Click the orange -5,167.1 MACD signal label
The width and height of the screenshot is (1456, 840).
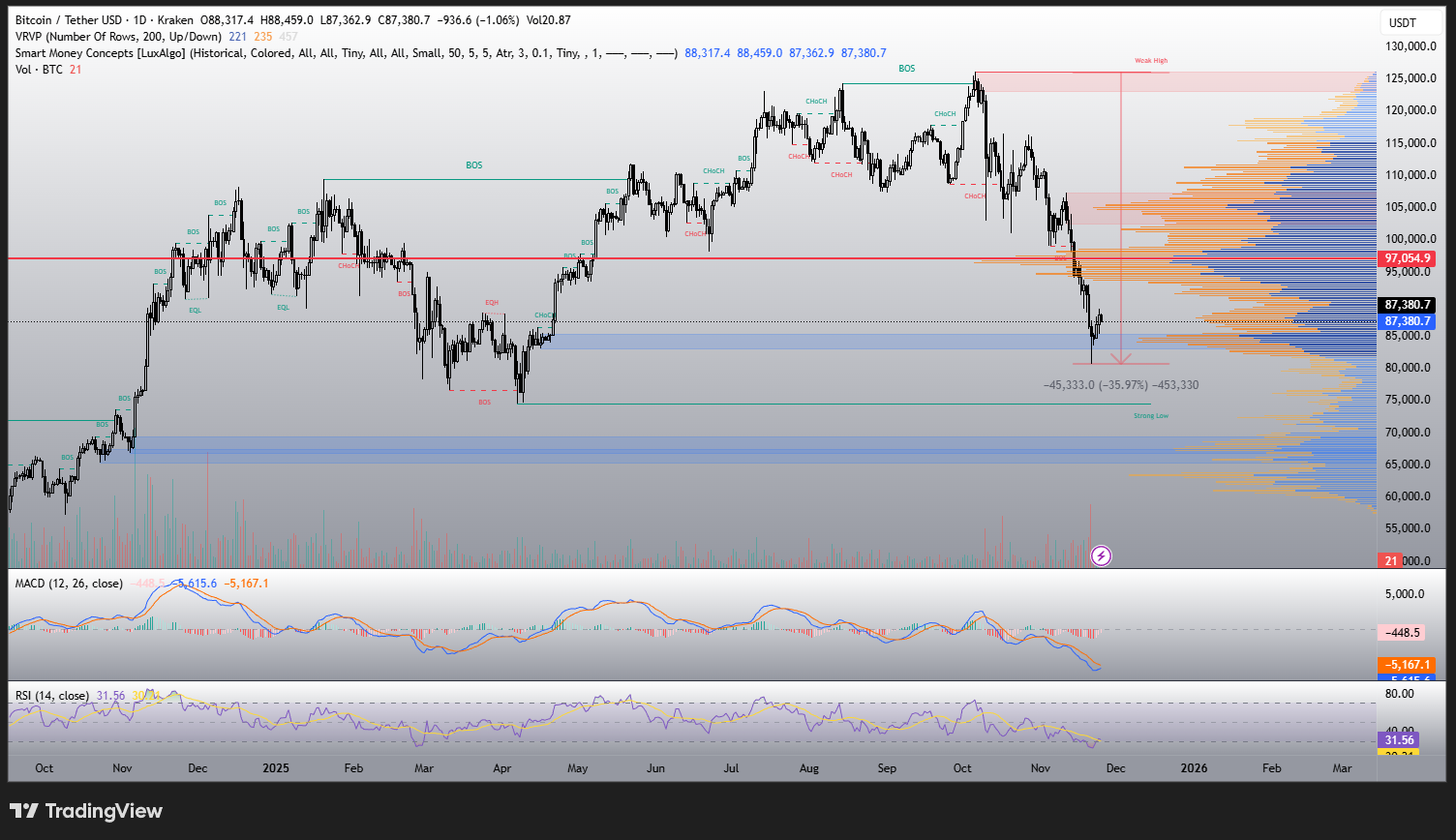click(x=1408, y=665)
